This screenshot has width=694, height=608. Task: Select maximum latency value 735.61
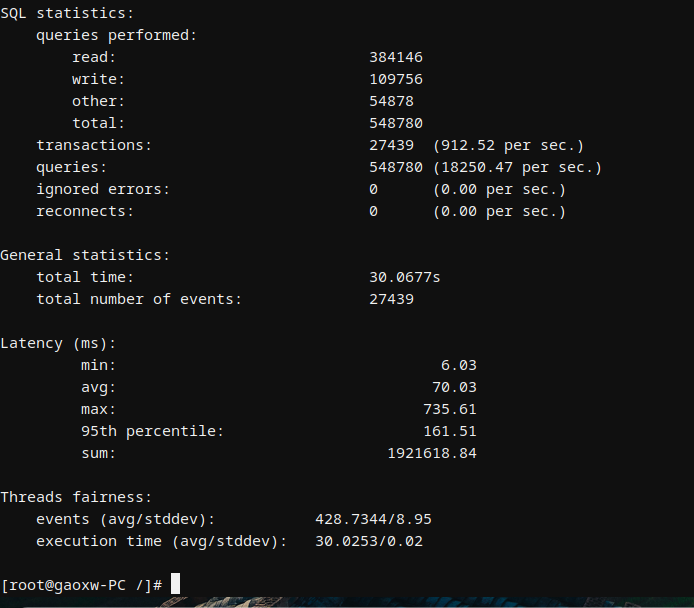point(450,409)
